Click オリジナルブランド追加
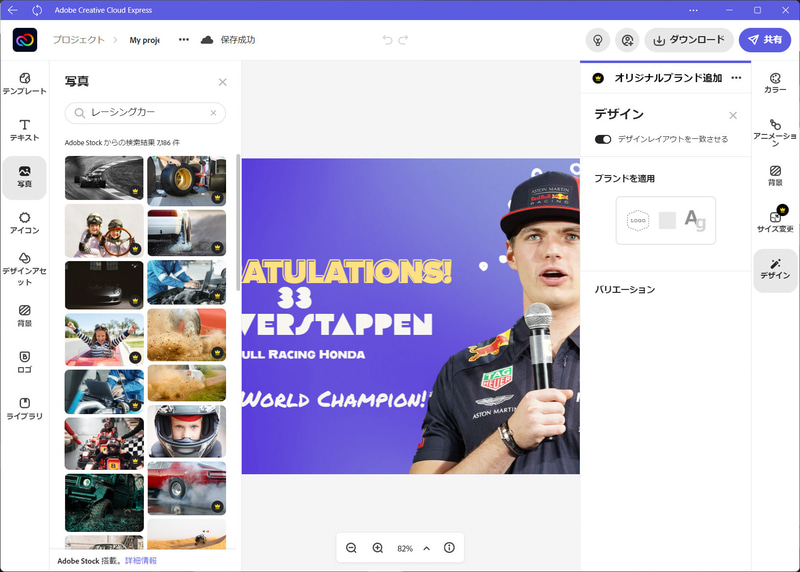The image size is (800, 572). 668,78
